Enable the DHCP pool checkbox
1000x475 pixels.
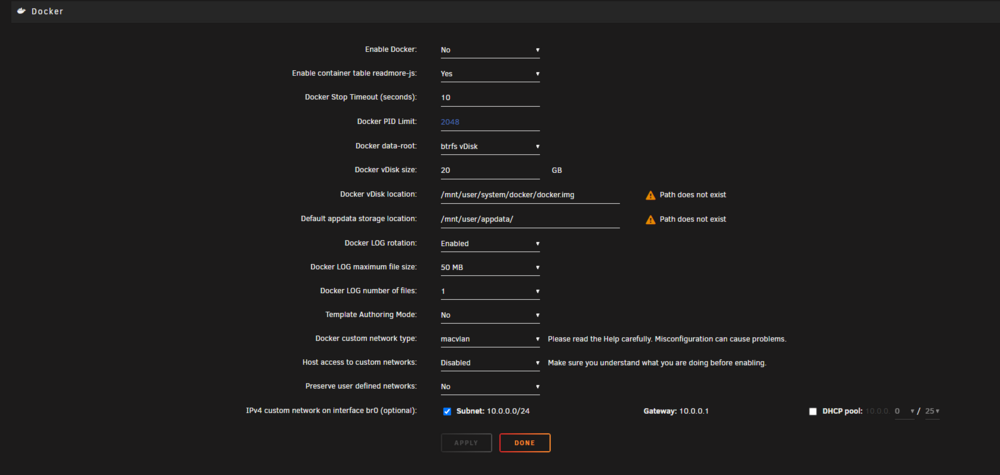pos(812,411)
